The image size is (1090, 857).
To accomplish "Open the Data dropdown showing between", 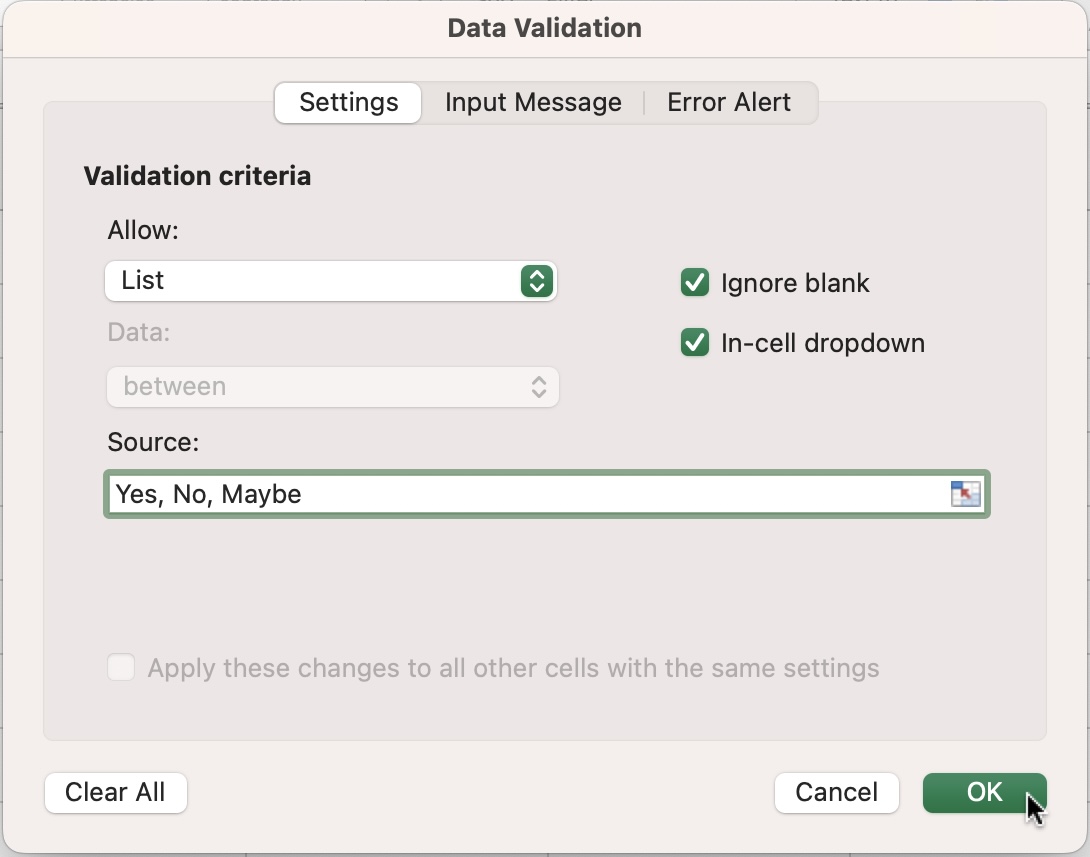I will 333,387.
